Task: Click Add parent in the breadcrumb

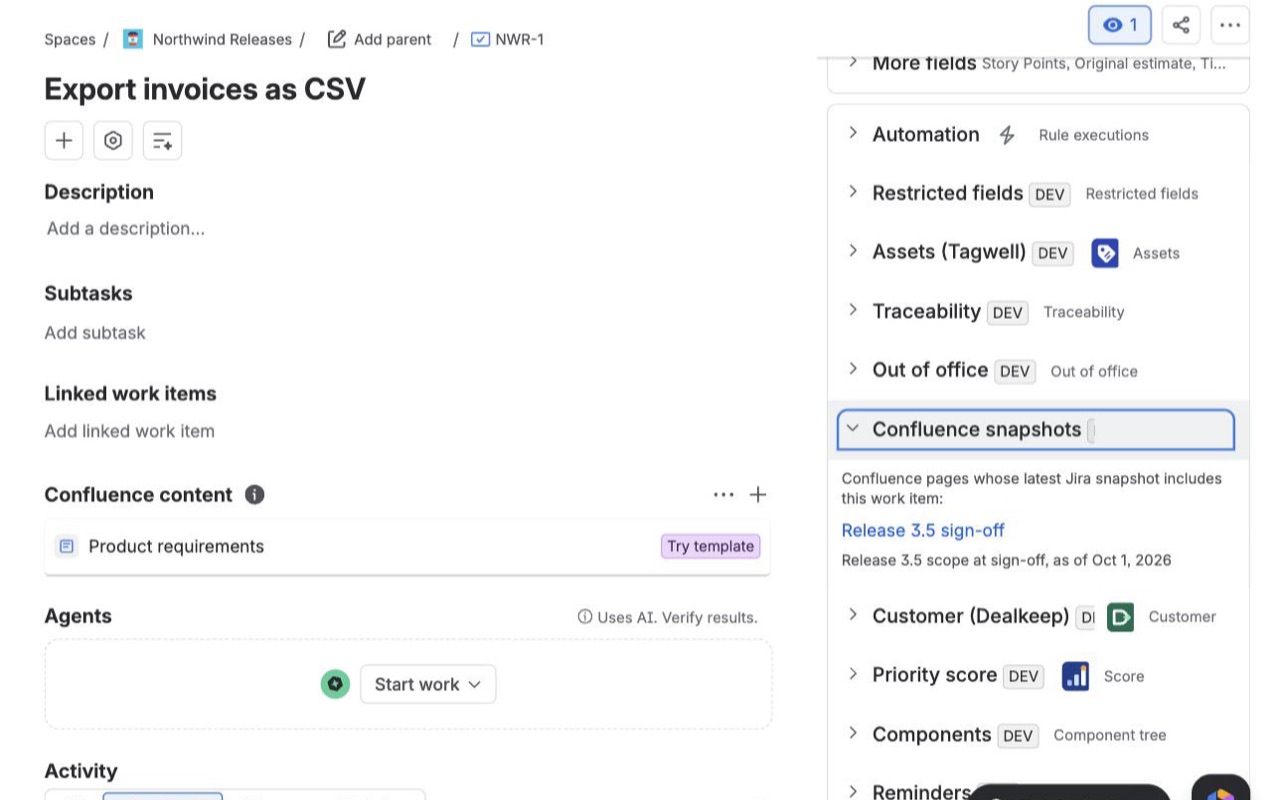Action: tap(380, 39)
